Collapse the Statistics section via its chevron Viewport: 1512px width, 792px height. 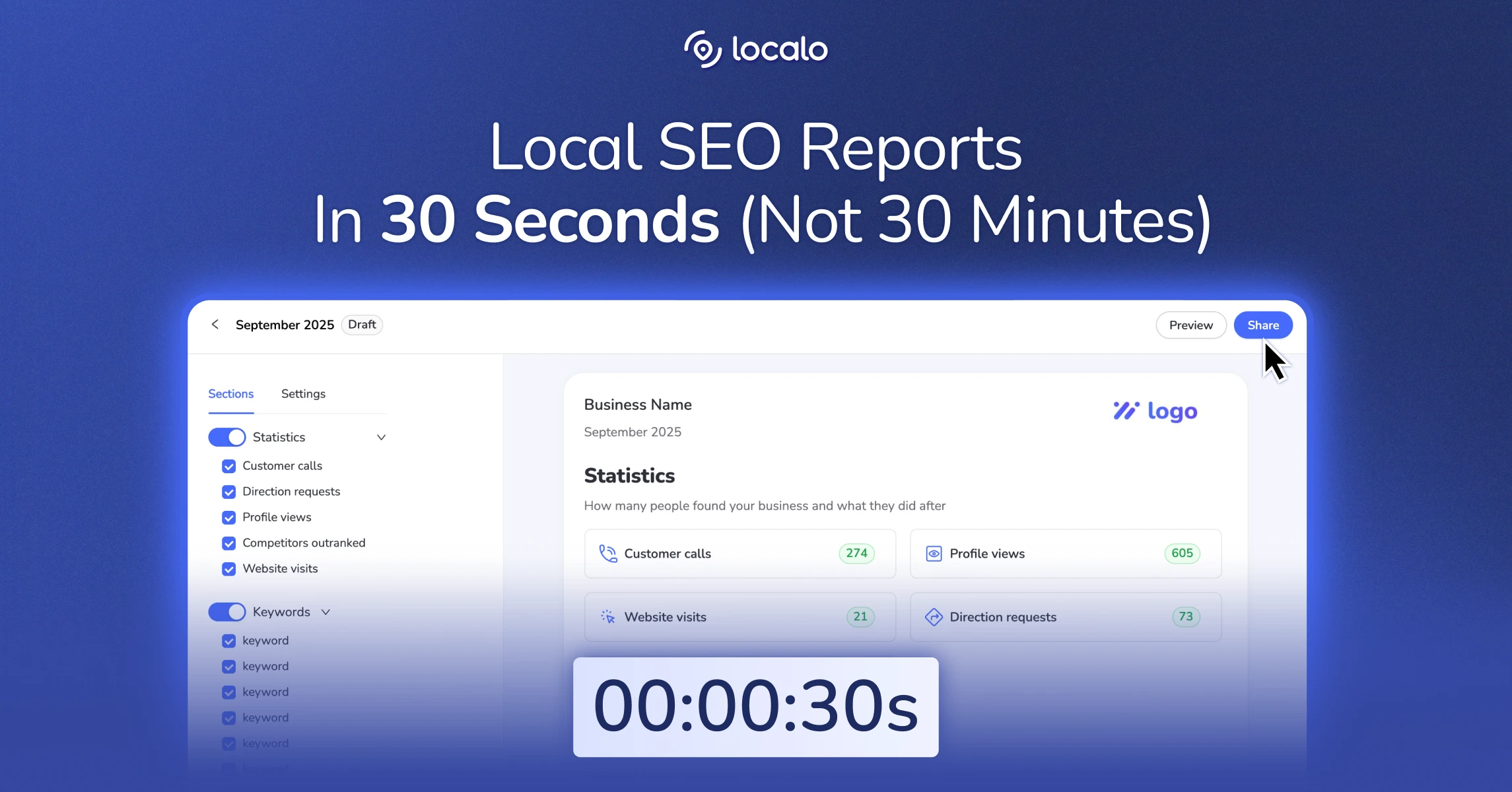point(381,437)
